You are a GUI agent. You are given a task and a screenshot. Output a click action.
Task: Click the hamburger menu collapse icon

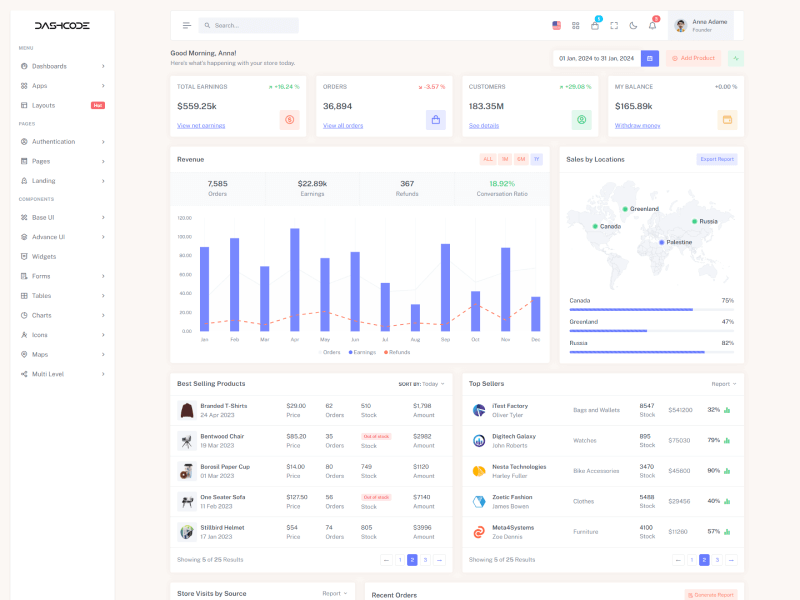point(186,25)
